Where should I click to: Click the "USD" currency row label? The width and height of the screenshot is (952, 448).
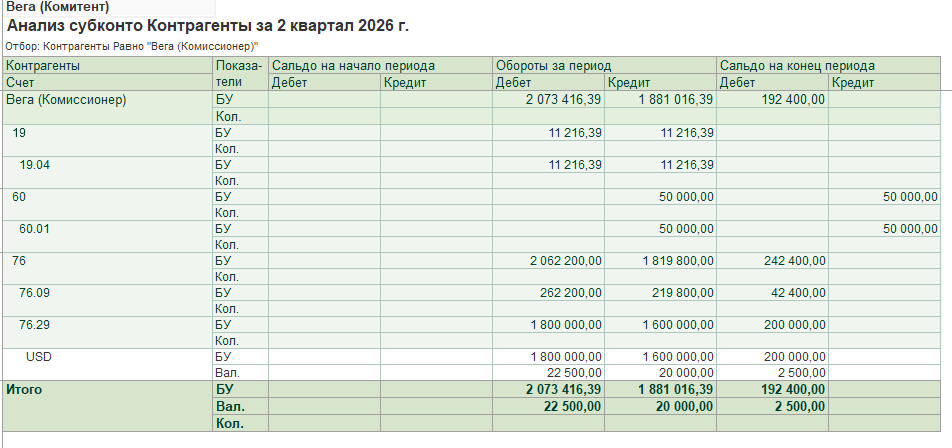coord(39,357)
